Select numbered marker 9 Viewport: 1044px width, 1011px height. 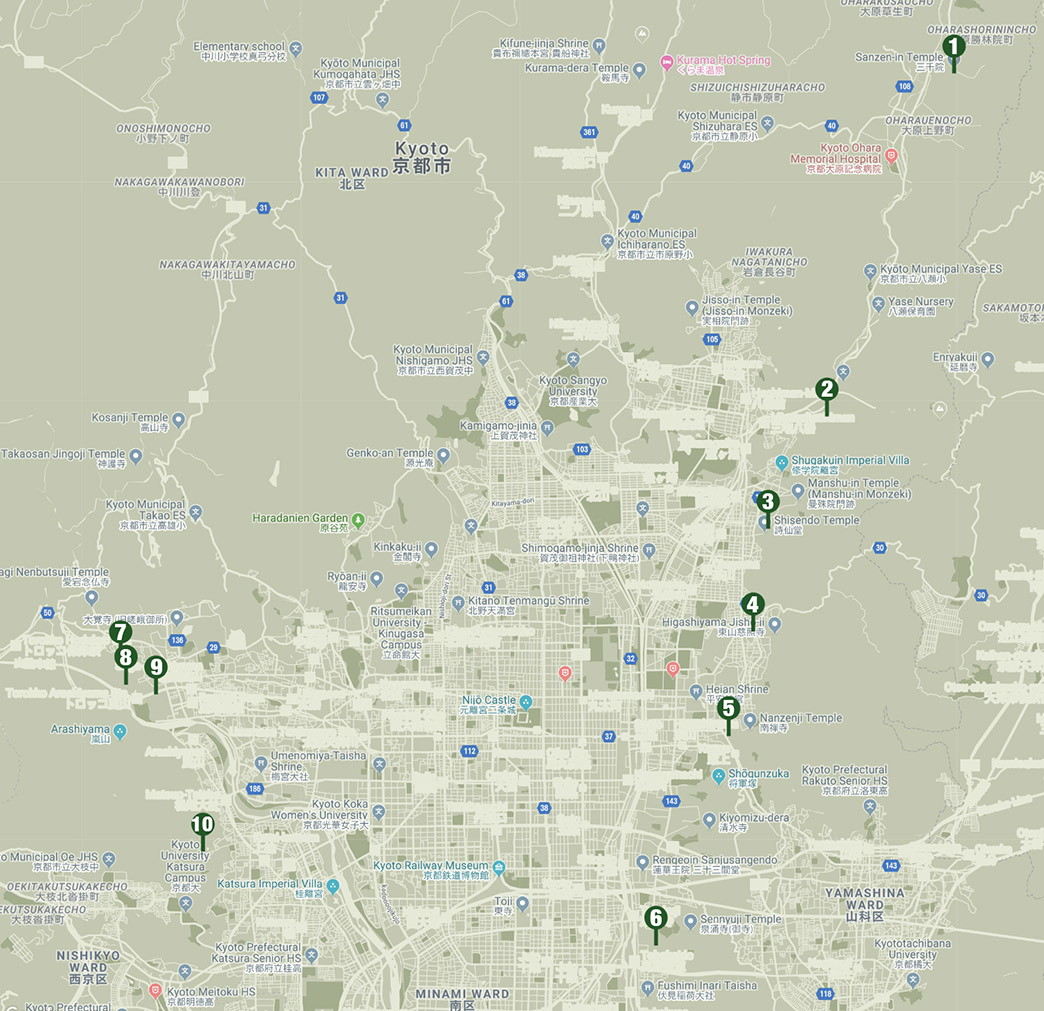tap(156, 667)
